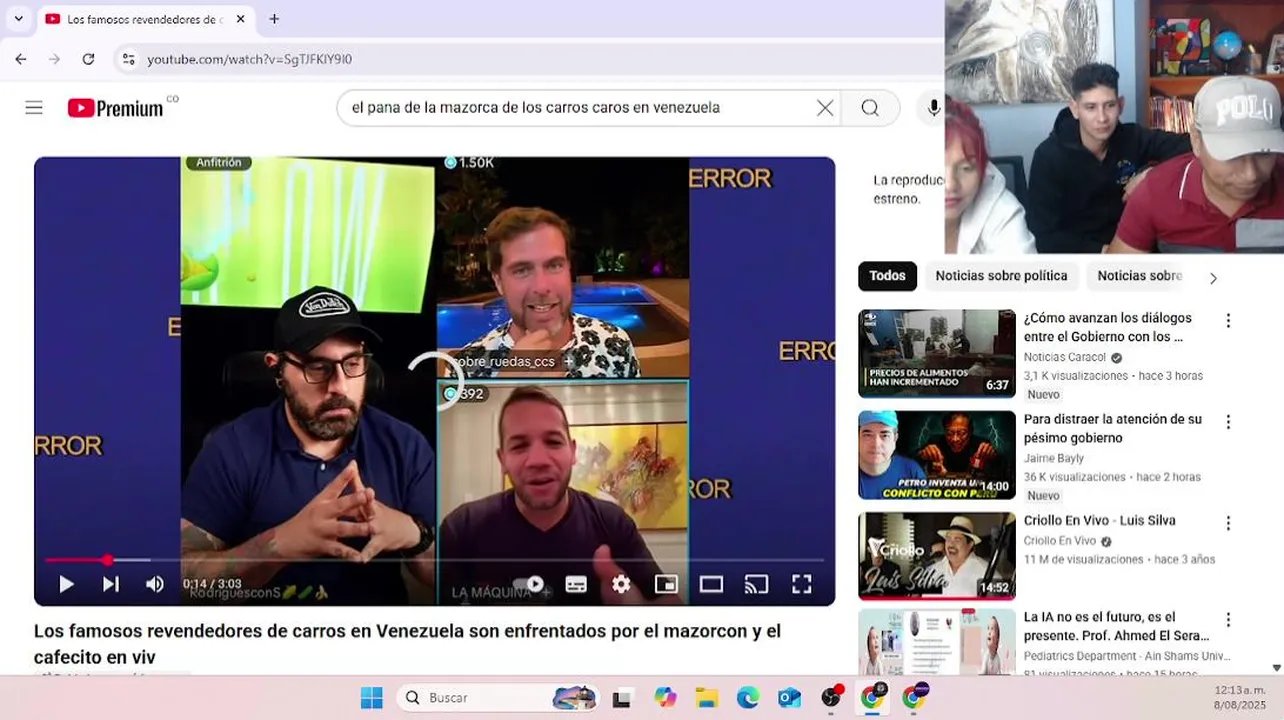
Task: Open 'La IA no es el futuro' video
Action: coord(1117,626)
